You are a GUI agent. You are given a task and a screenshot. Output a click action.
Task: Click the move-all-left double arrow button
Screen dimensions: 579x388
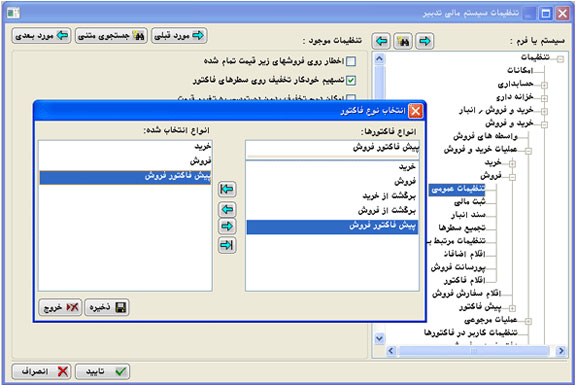click(x=227, y=189)
